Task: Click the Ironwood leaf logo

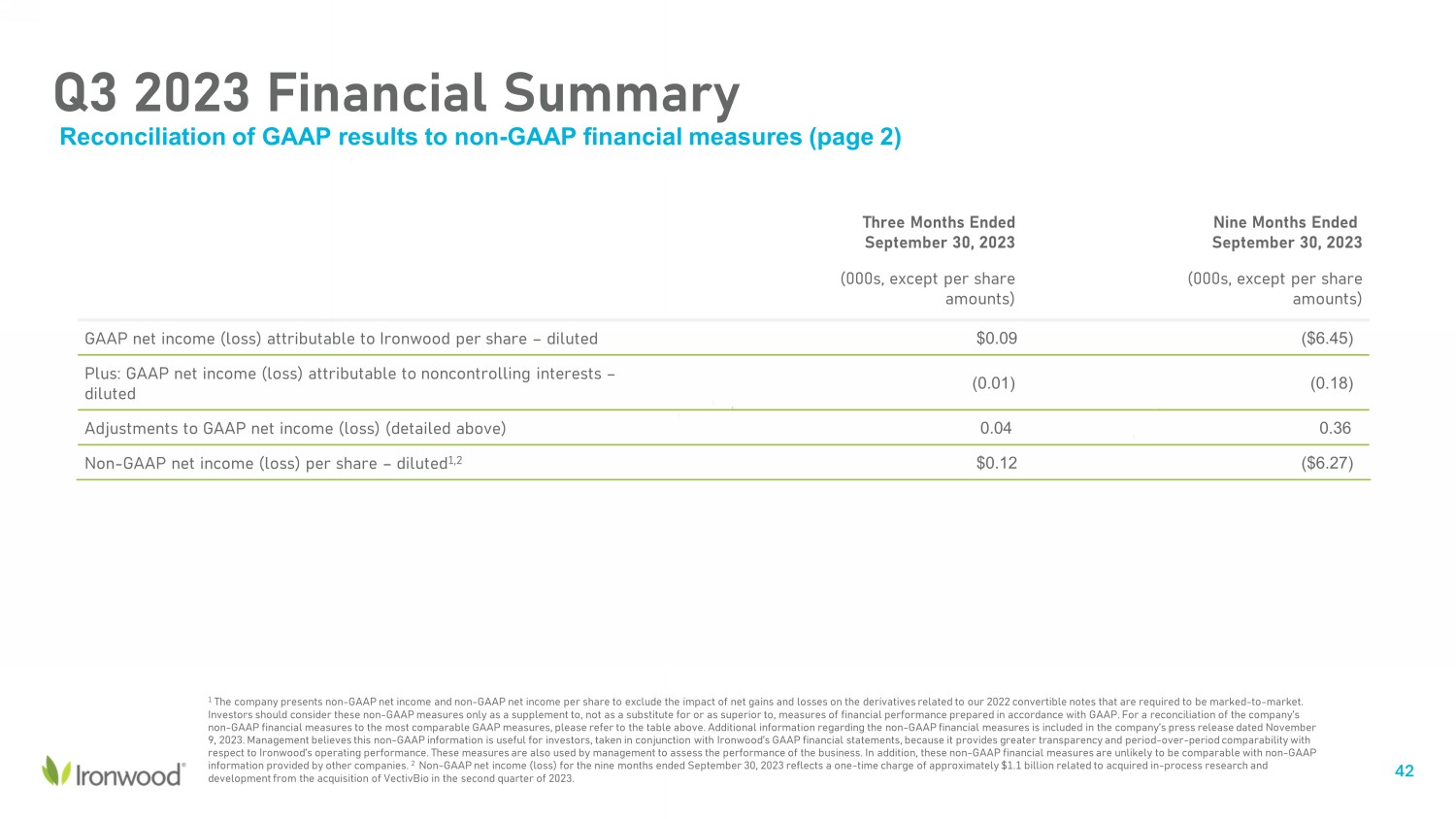Action: (56, 770)
